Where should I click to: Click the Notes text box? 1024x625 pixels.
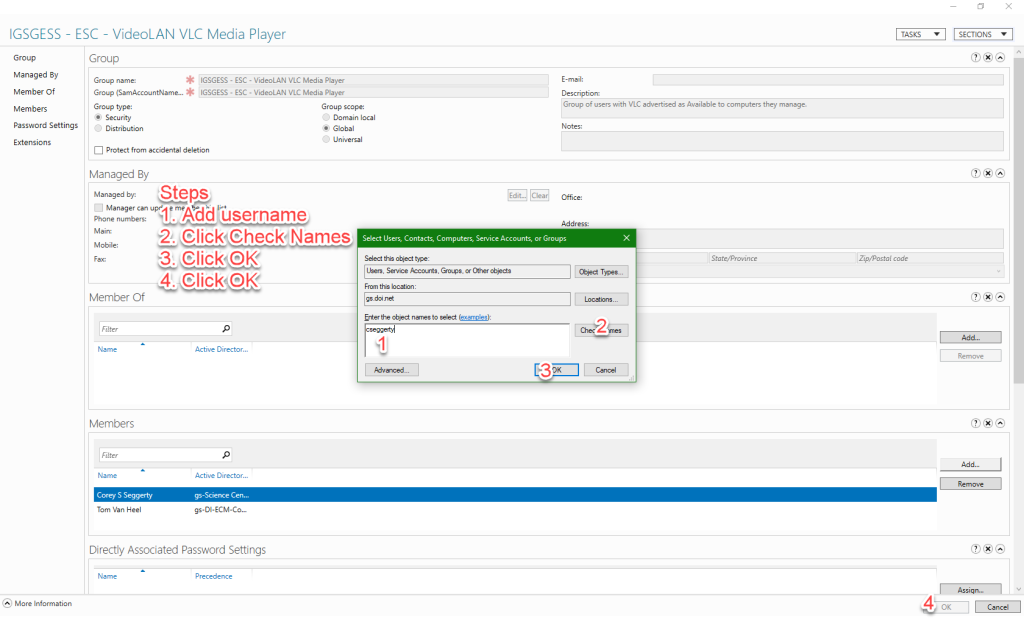click(782, 141)
